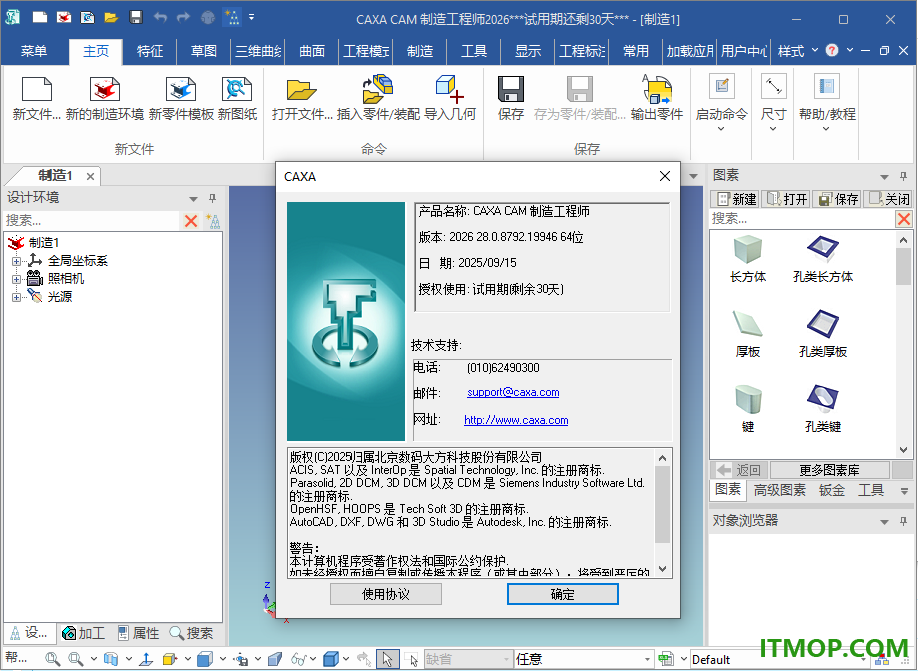
Task: Pin the 设计环境 panel
Action: point(213,198)
